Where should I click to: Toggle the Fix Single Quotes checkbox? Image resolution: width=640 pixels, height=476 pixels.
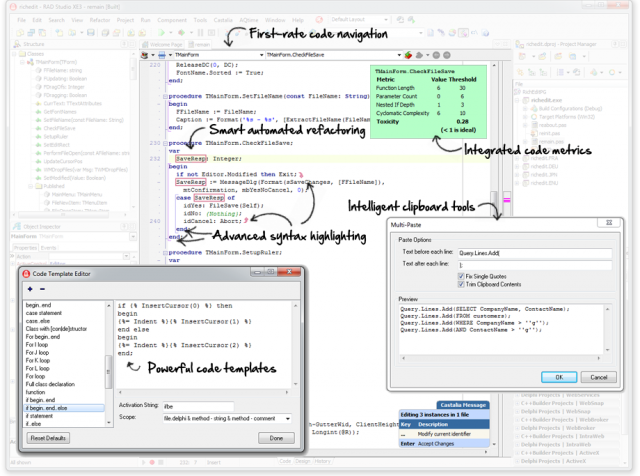click(461, 276)
